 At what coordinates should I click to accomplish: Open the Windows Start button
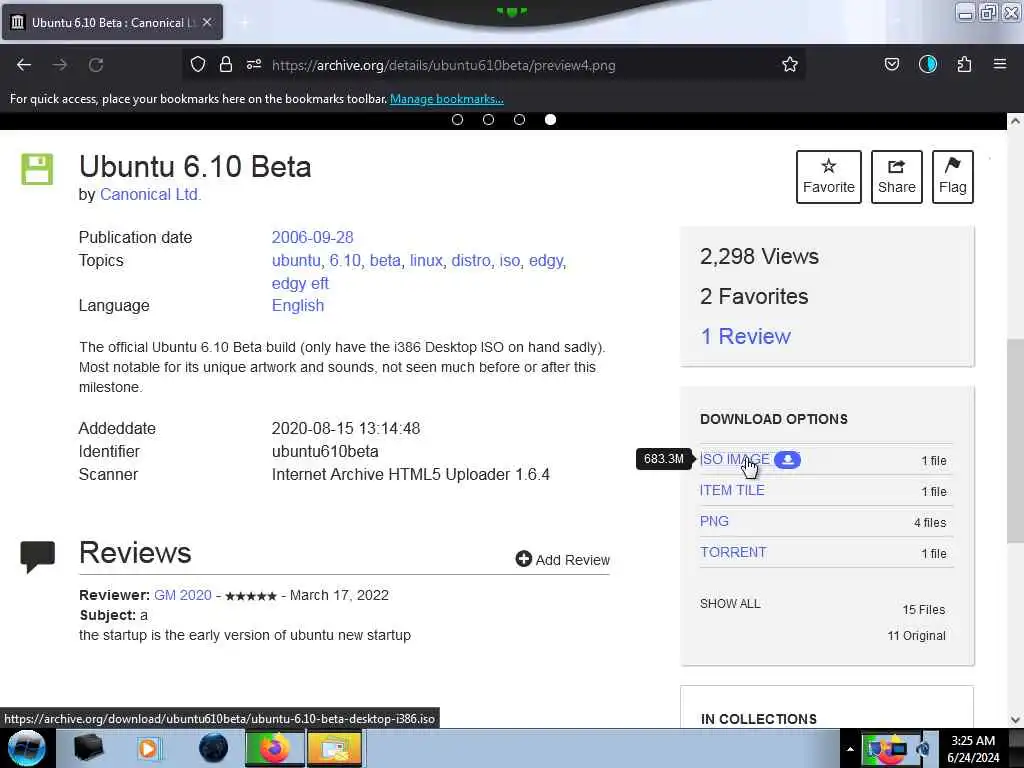[x=26, y=748]
